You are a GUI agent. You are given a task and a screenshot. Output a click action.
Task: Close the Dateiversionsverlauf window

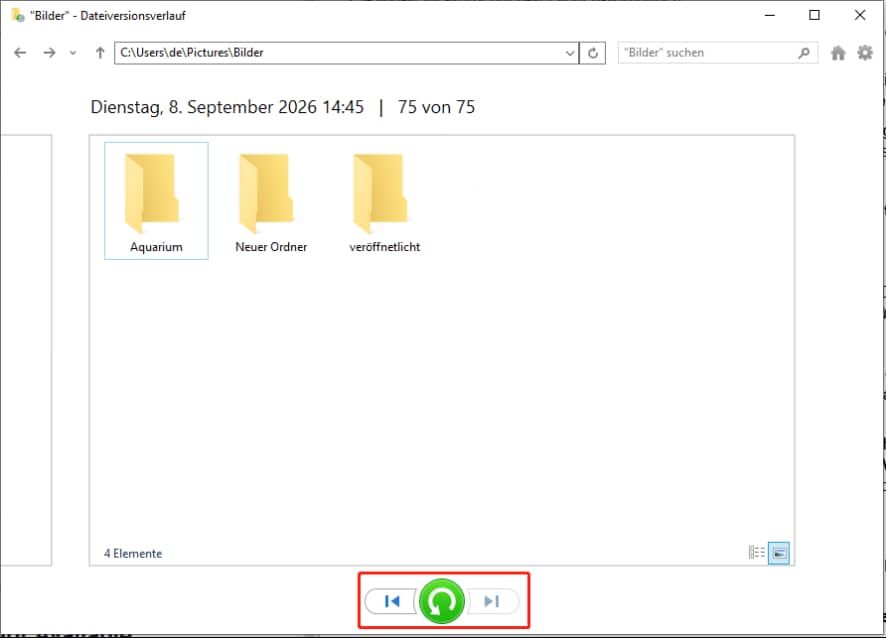pos(860,15)
